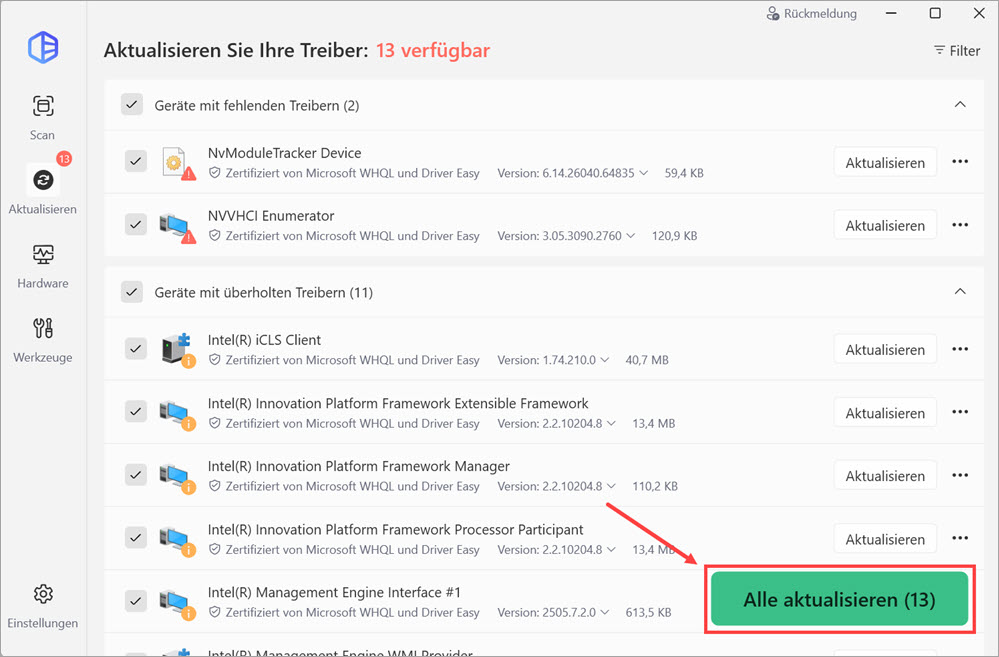Click certification shield icon for NVVHCI Enumerator

(x=215, y=236)
